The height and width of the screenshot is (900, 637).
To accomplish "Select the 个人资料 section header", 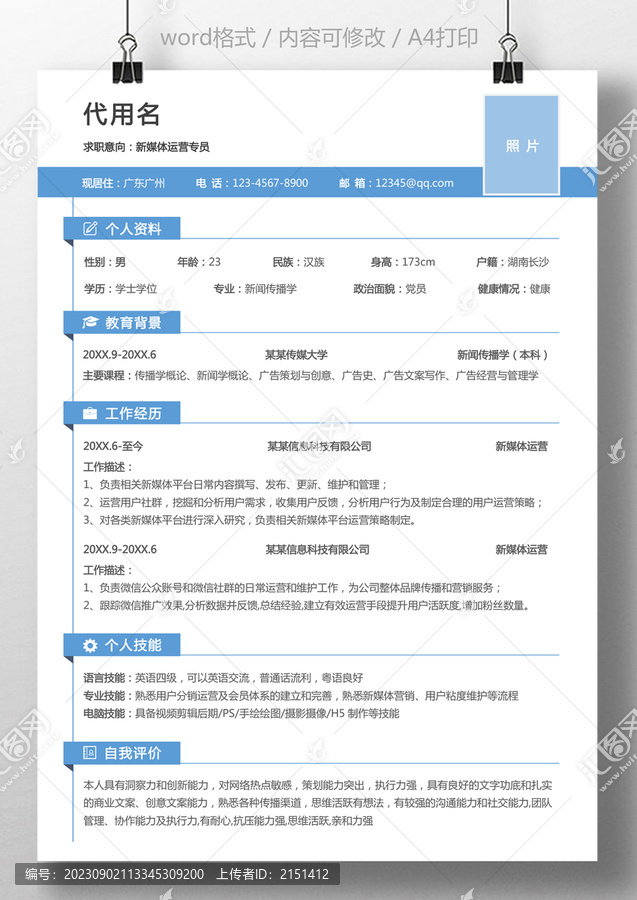I will pyautogui.click(x=122, y=228).
